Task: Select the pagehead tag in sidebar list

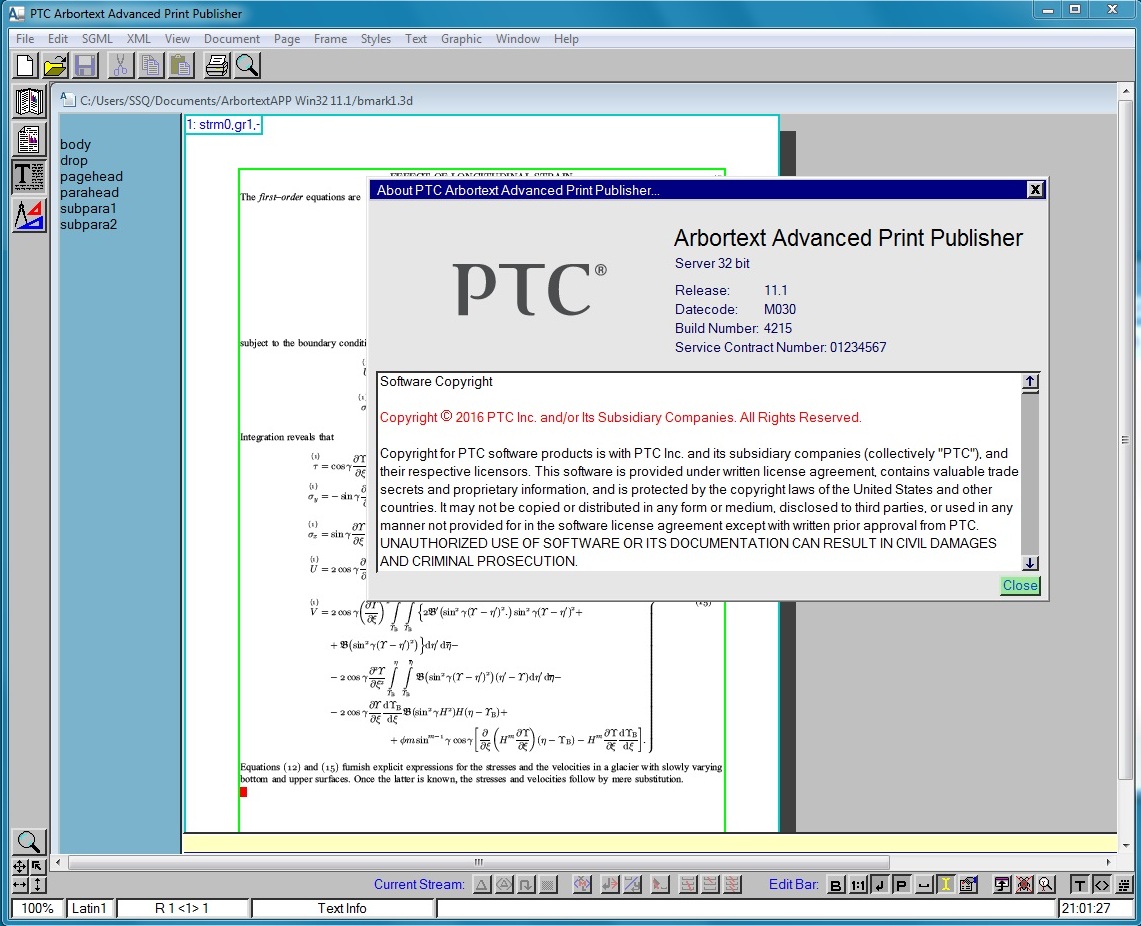Action: coord(92,176)
